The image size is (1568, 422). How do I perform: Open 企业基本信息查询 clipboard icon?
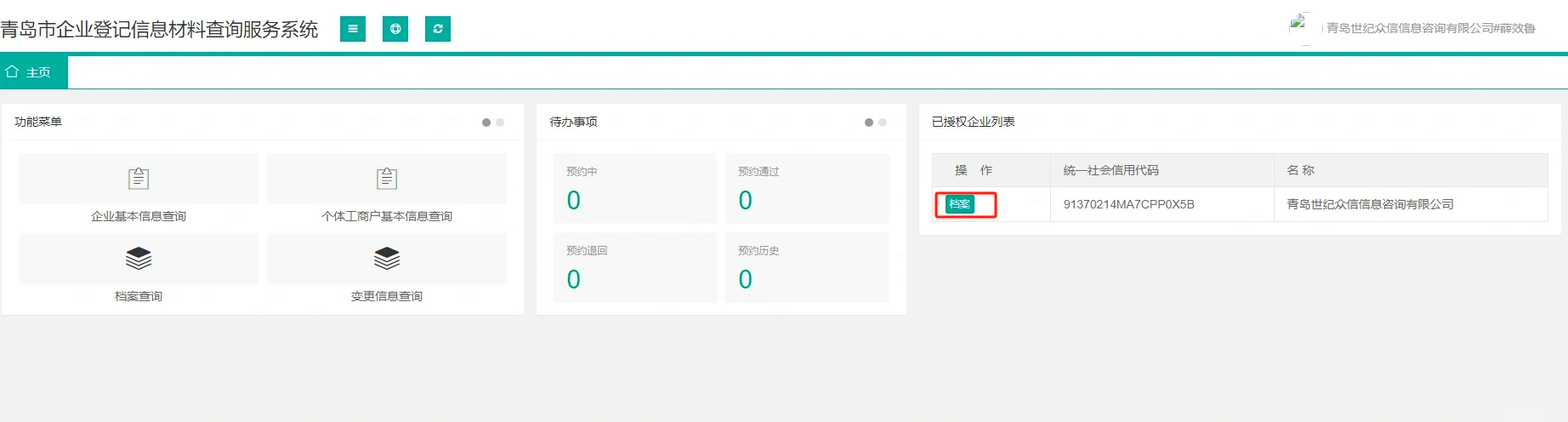tap(139, 179)
